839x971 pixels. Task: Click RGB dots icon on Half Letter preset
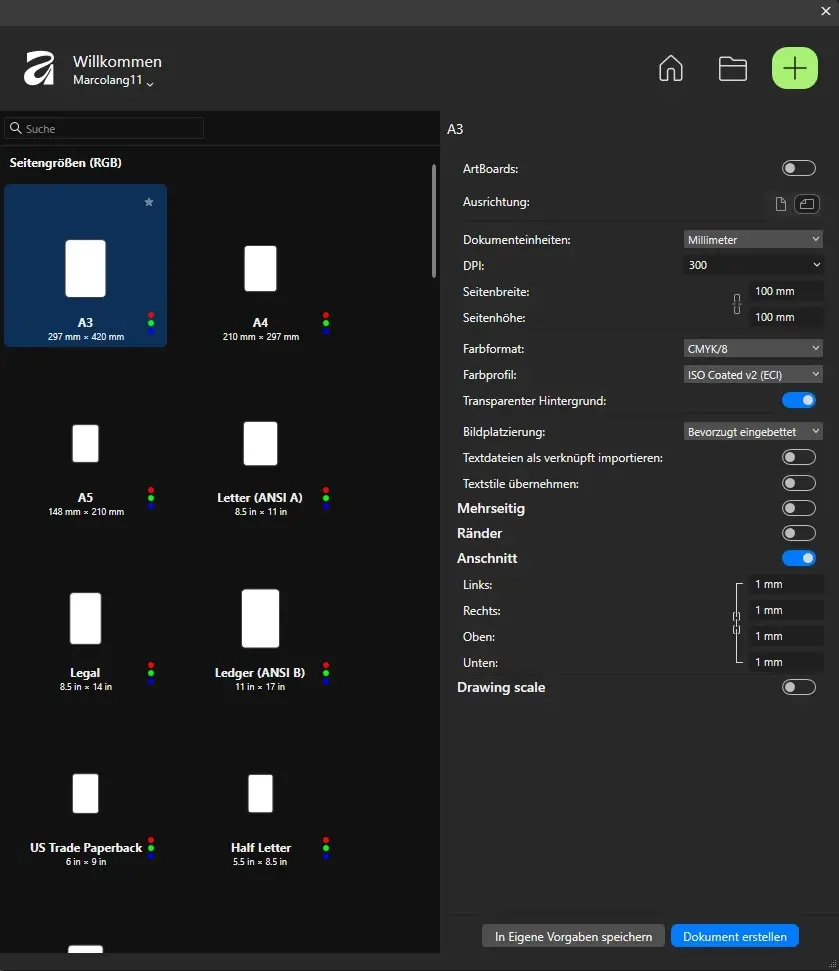[x=326, y=848]
